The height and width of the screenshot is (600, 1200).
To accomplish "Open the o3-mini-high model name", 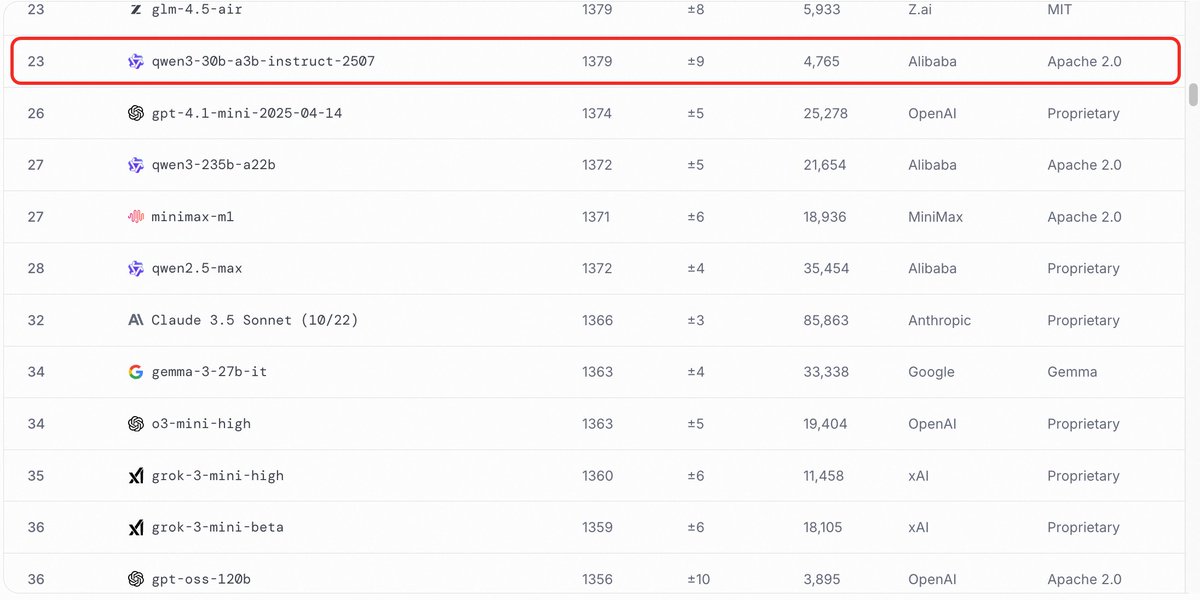I will coord(201,424).
